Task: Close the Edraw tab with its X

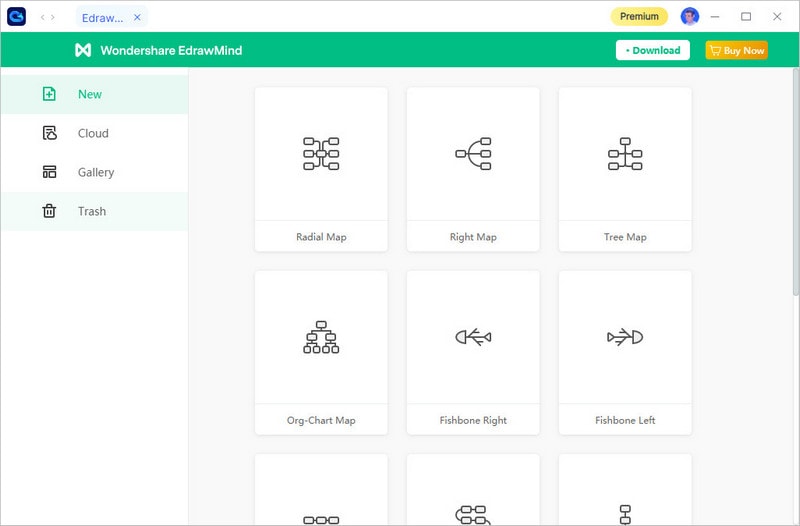Action: point(137,17)
